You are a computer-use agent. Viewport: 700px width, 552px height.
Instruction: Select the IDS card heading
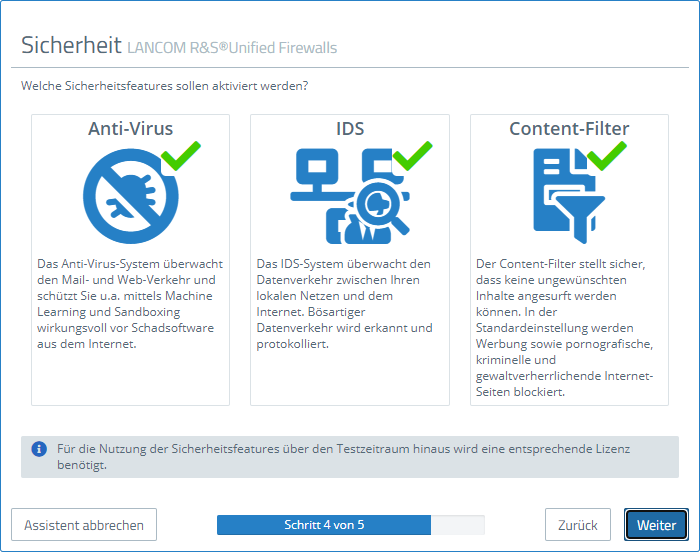[349, 128]
